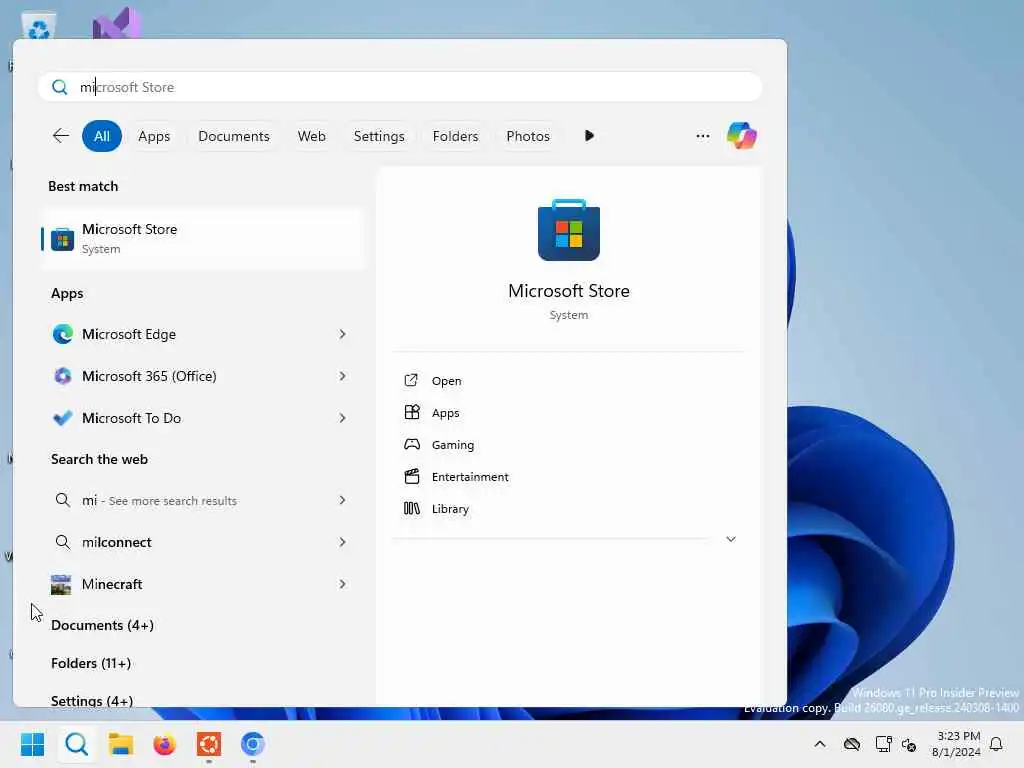Launch Firefox from the taskbar
This screenshot has height=768, width=1024.
coord(165,744)
